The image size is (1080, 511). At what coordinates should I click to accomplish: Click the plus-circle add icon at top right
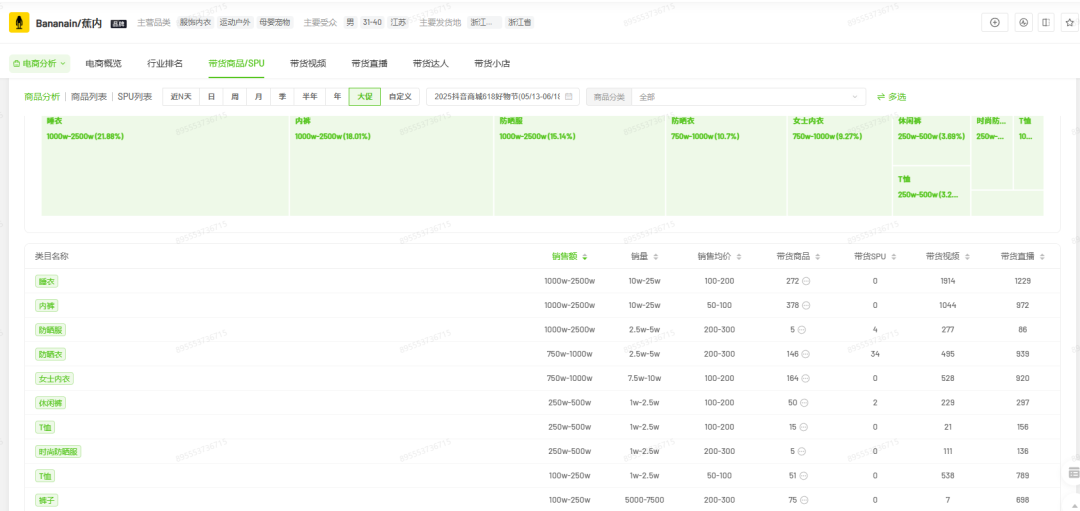pos(994,22)
